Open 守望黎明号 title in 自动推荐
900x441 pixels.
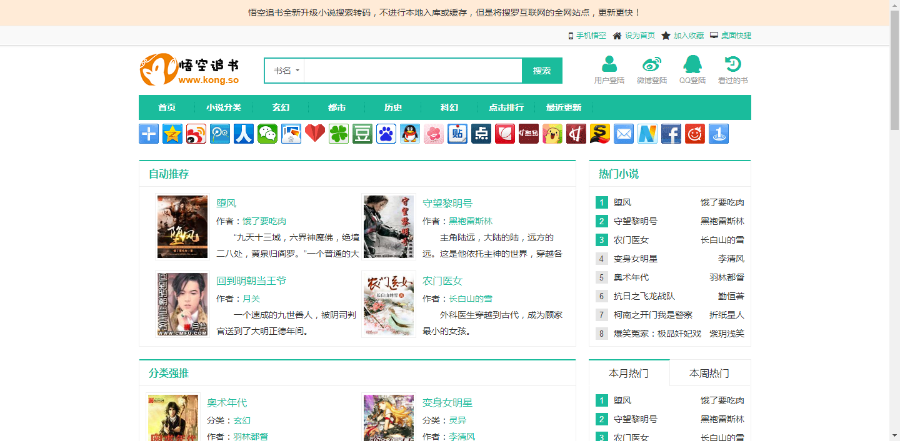448,203
